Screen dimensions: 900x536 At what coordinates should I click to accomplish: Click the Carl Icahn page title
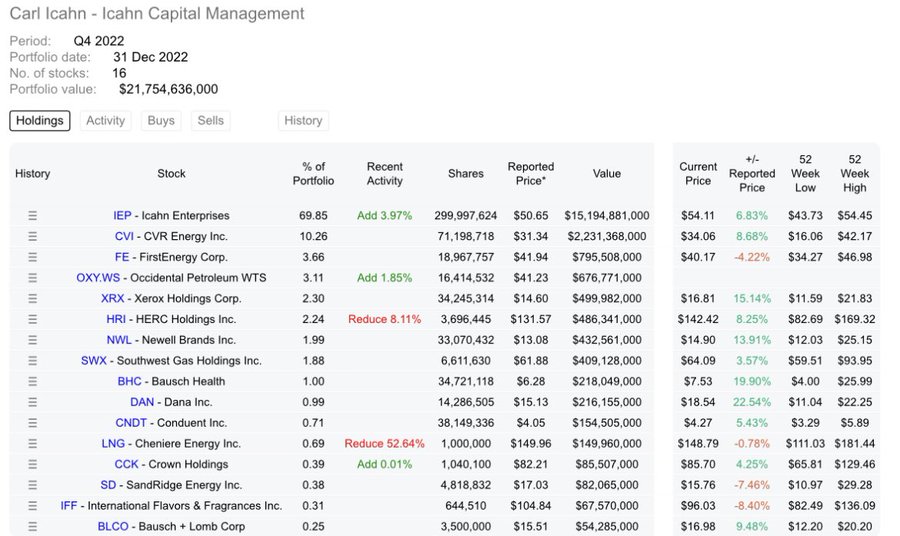[x=157, y=13]
